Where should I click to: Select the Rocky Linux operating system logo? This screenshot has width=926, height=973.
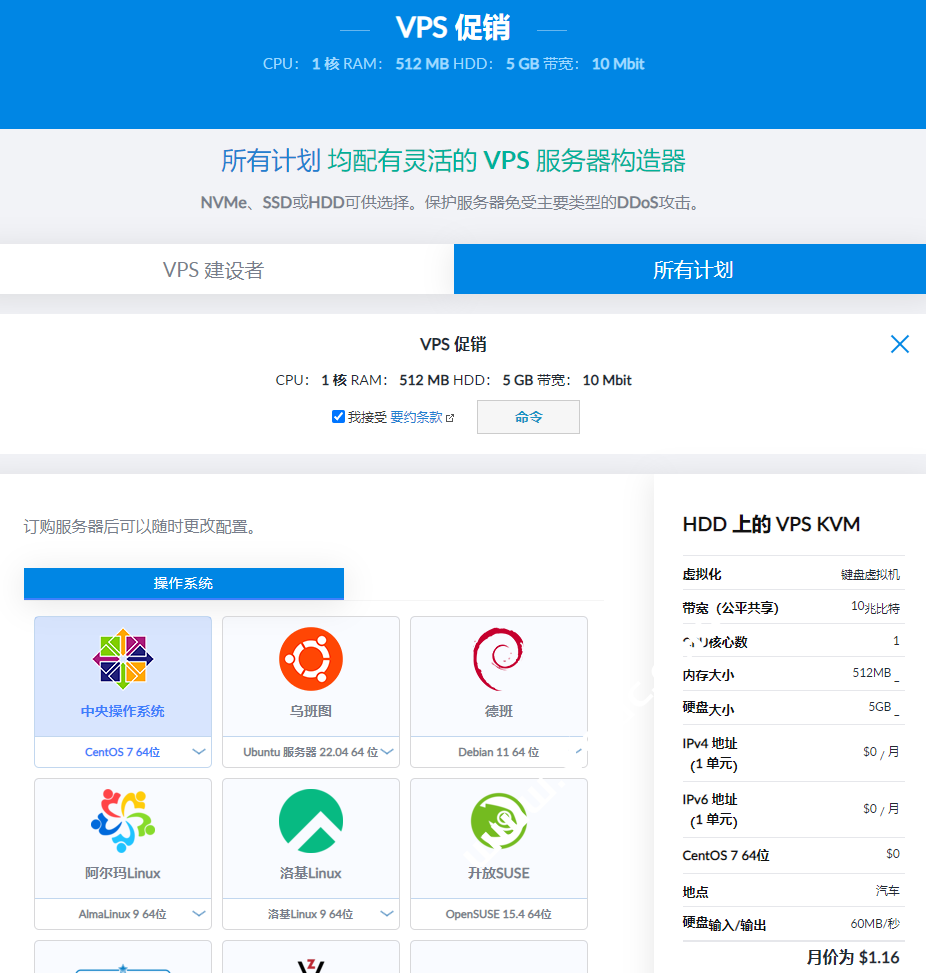point(310,820)
